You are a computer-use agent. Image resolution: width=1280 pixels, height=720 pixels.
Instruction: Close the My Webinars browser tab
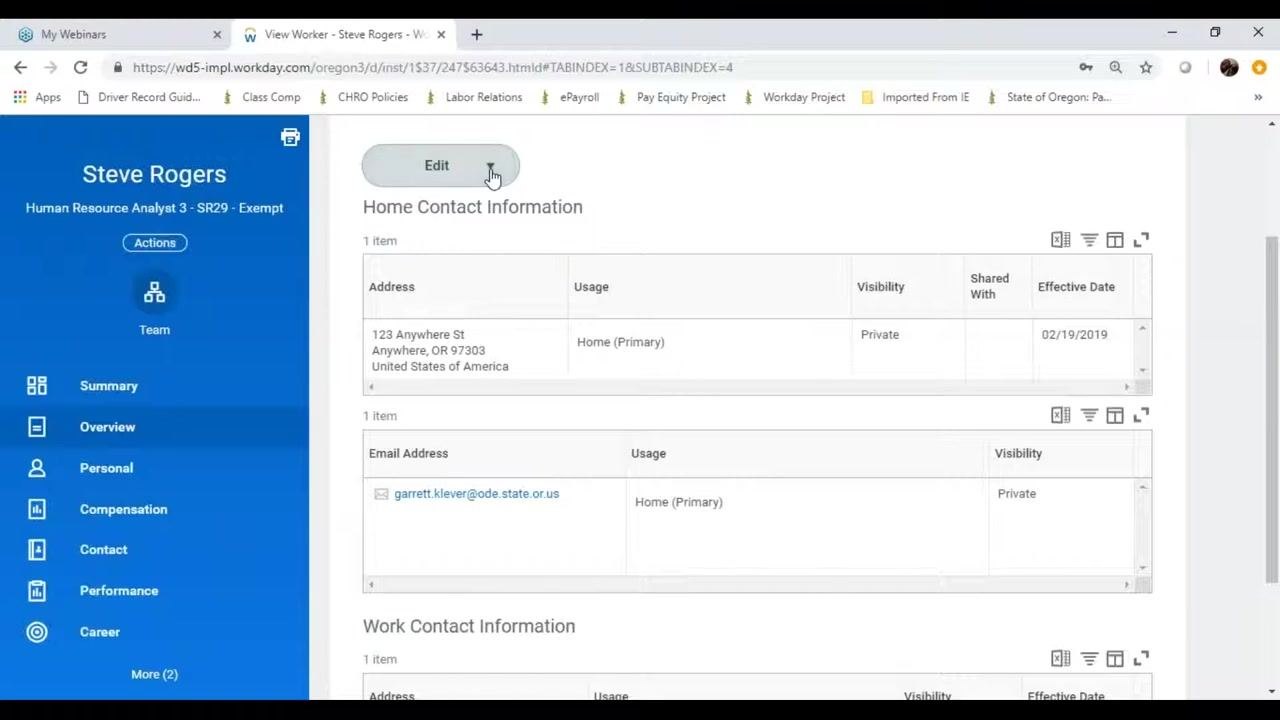(217, 34)
